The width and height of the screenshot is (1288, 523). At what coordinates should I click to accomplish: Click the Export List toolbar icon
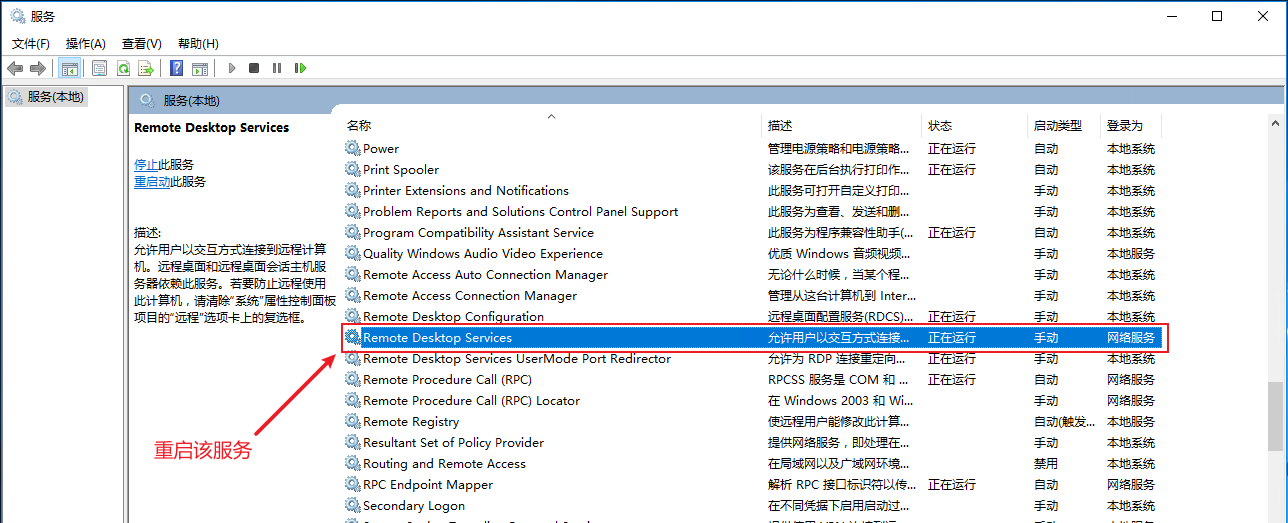tap(146, 68)
